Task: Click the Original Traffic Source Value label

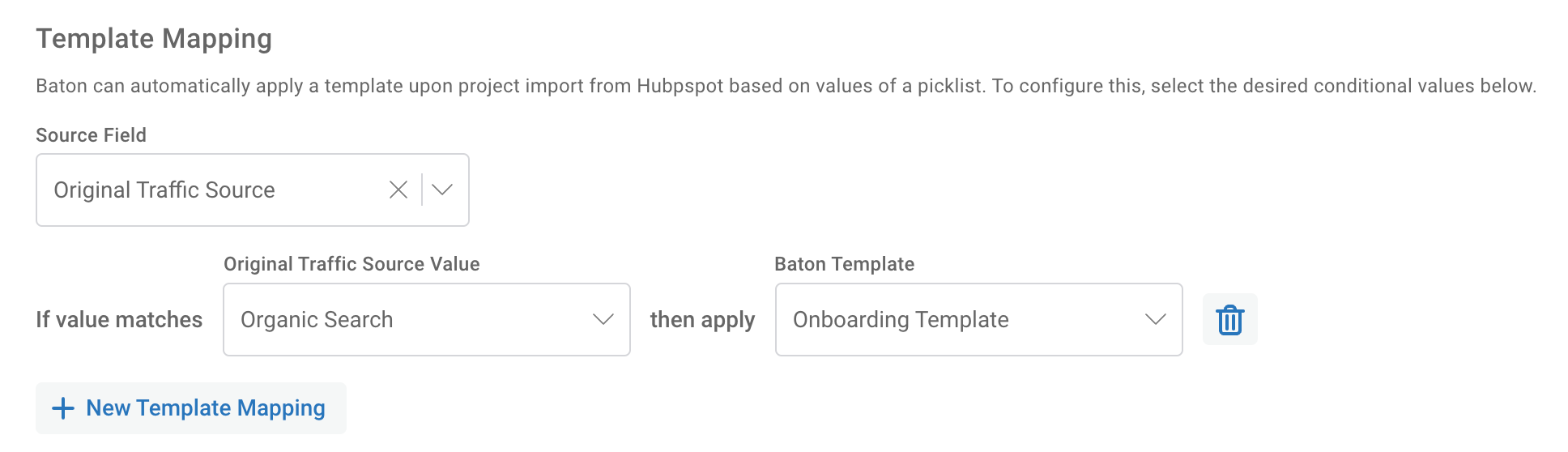Action: (x=352, y=264)
